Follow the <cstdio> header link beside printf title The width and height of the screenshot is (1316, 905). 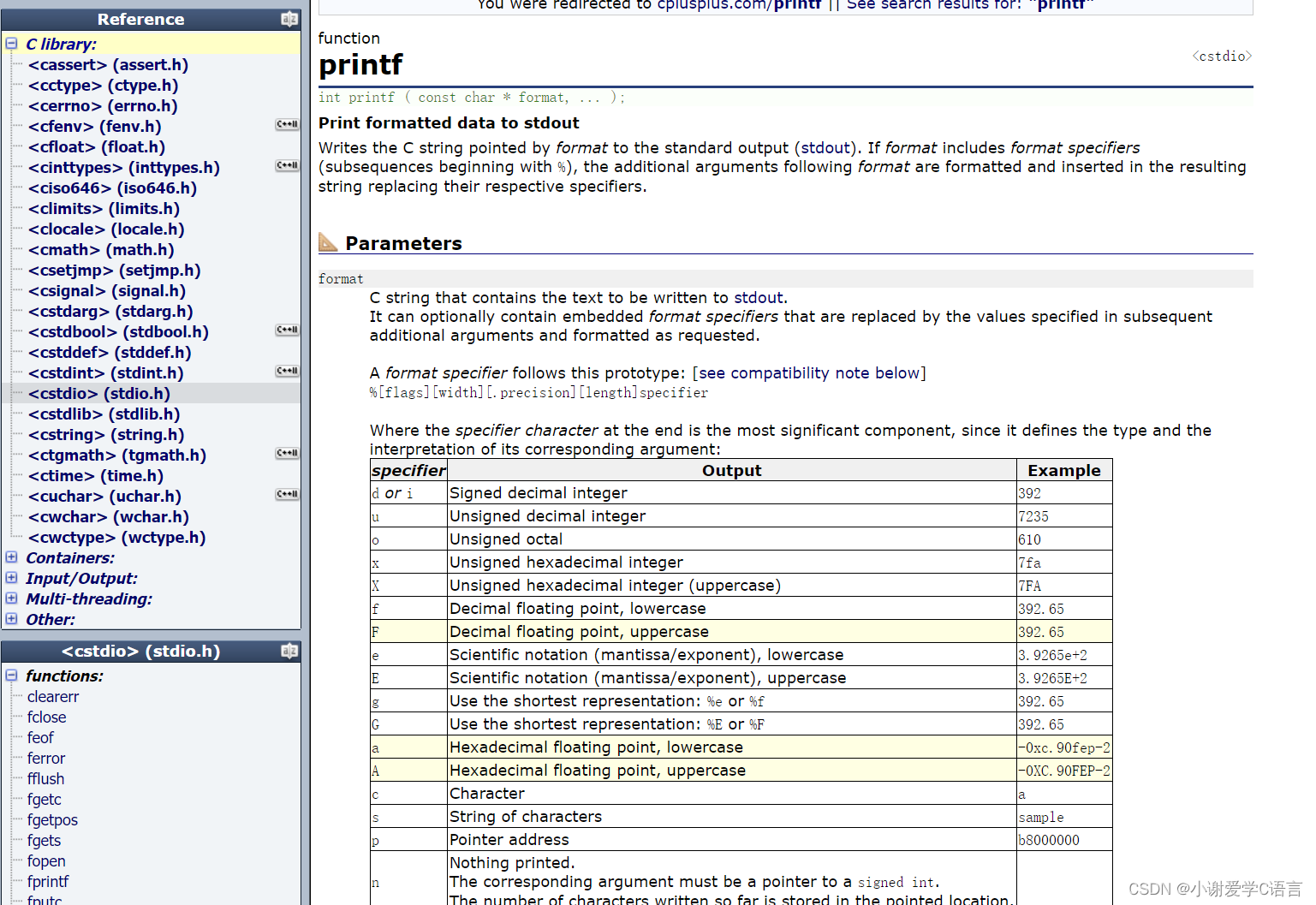point(1222,57)
